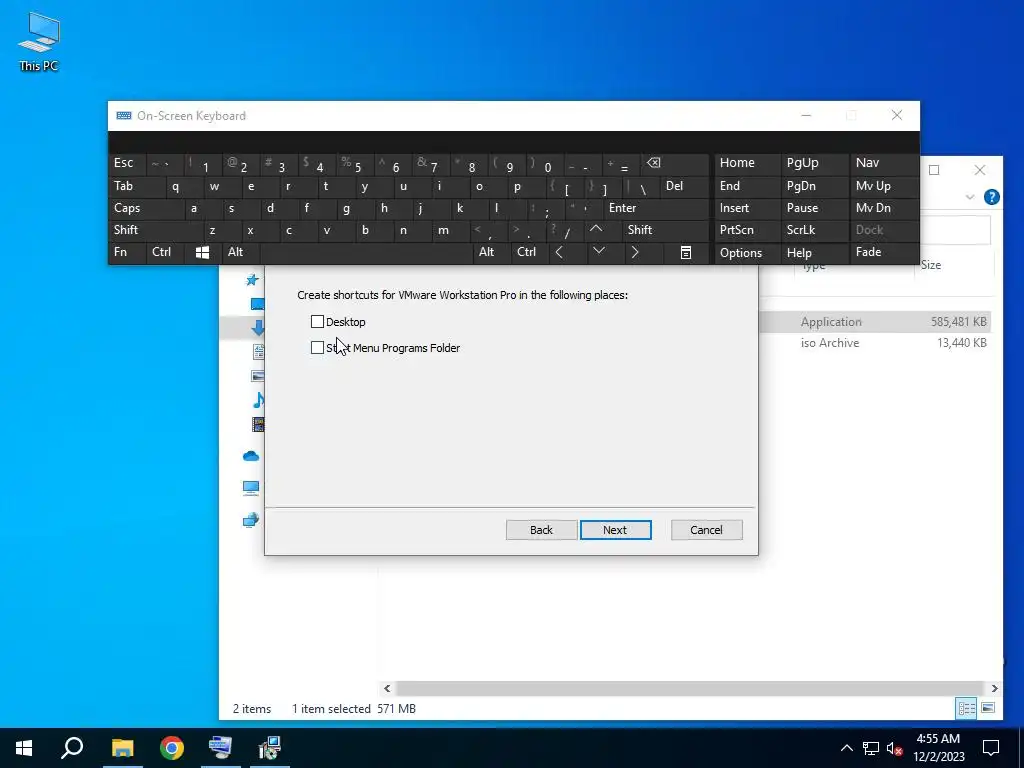Image resolution: width=1024 pixels, height=768 pixels.
Task: Open the This PC desktop icon
Action: coord(39,42)
